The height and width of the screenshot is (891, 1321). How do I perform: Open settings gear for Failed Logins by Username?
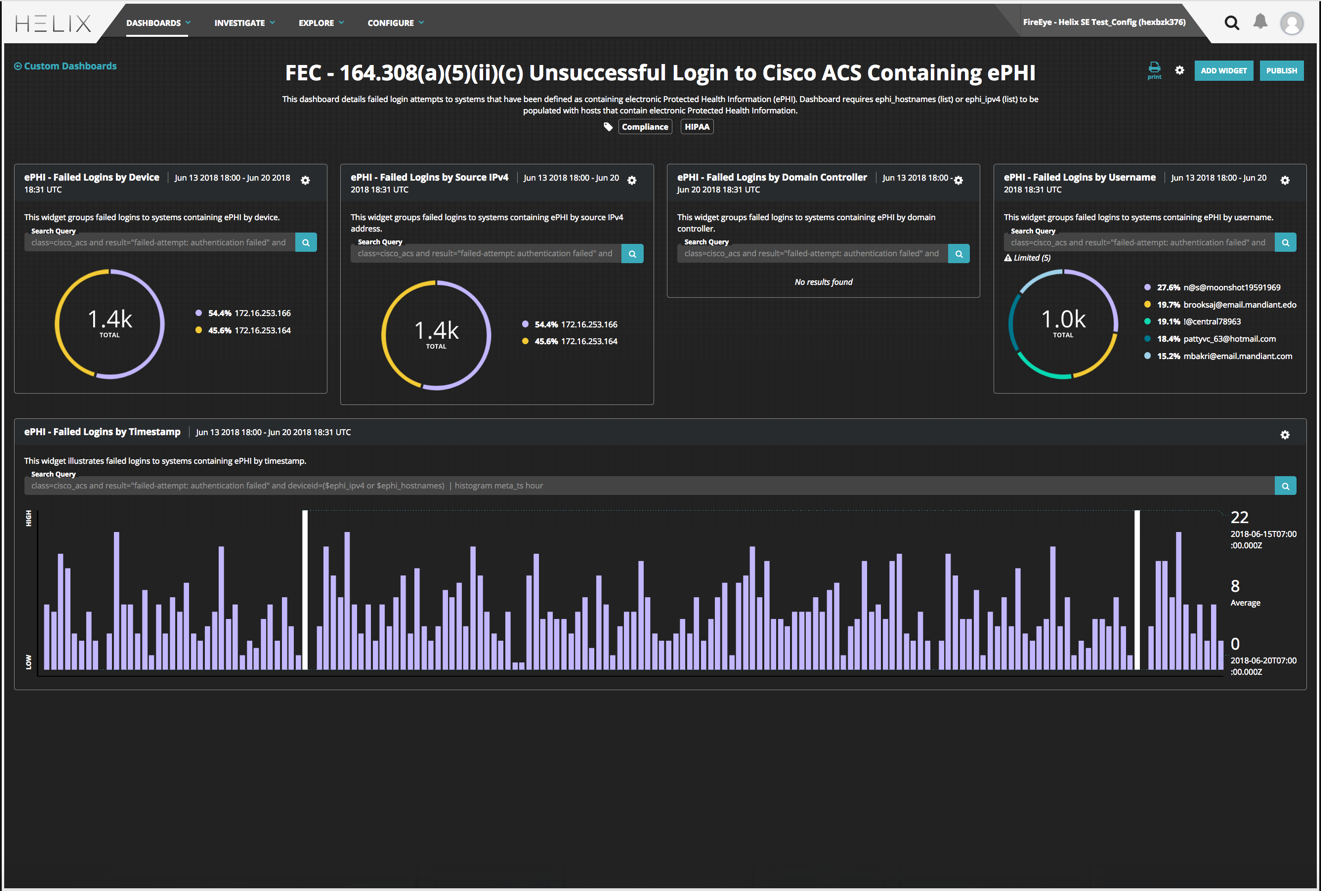[x=1285, y=180]
